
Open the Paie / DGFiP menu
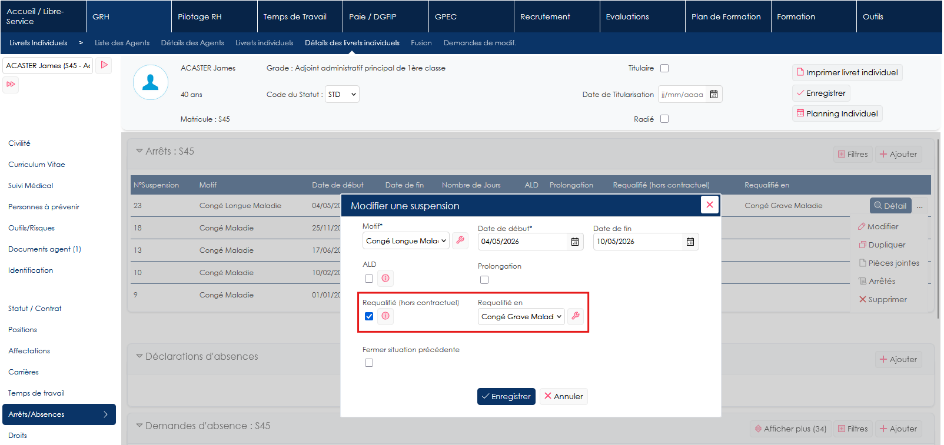[386, 17]
